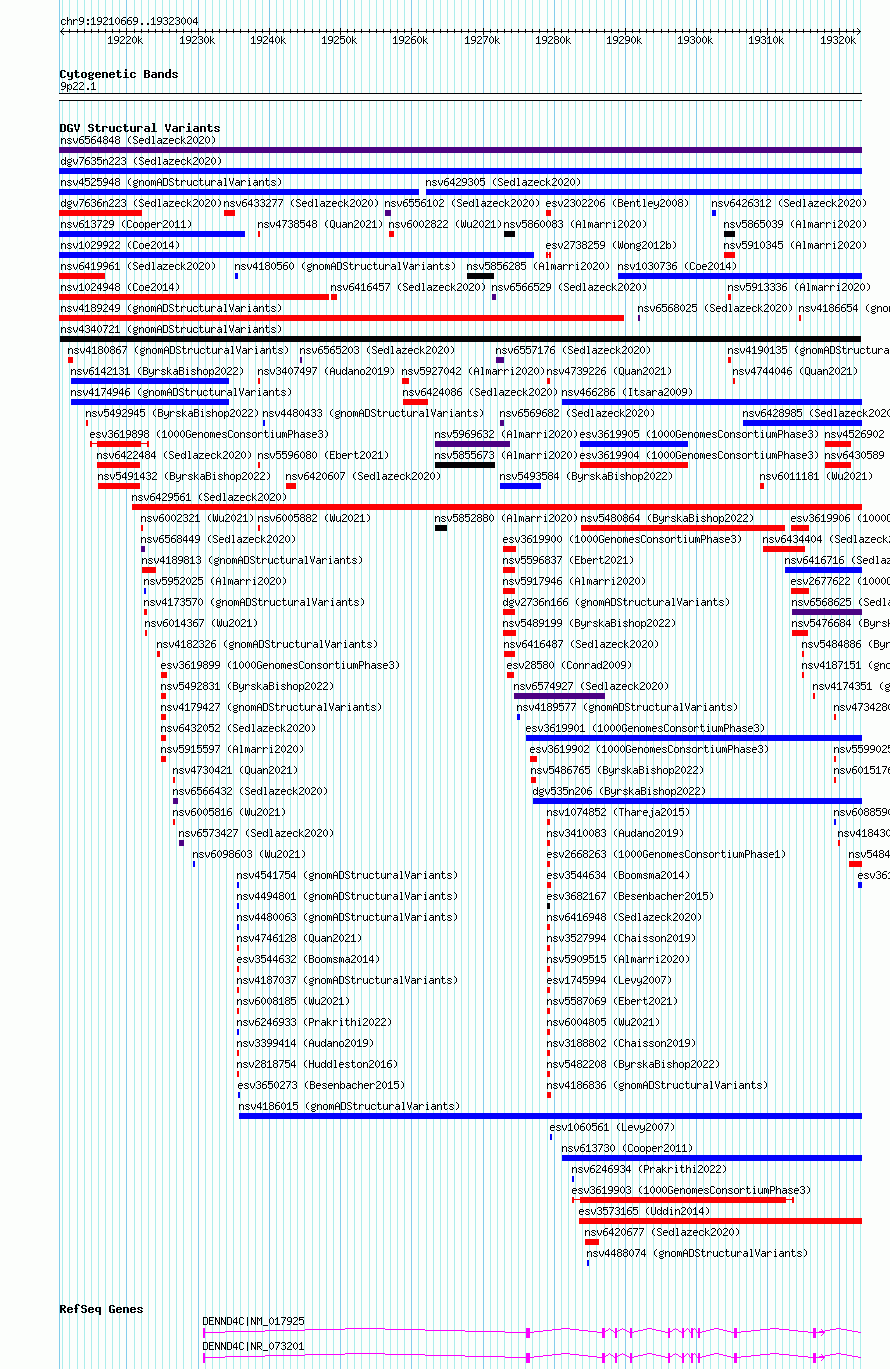The width and height of the screenshot is (890, 1369).
Task: Open the DGV Structural Variants track title
Action: pyautogui.click(x=140, y=128)
